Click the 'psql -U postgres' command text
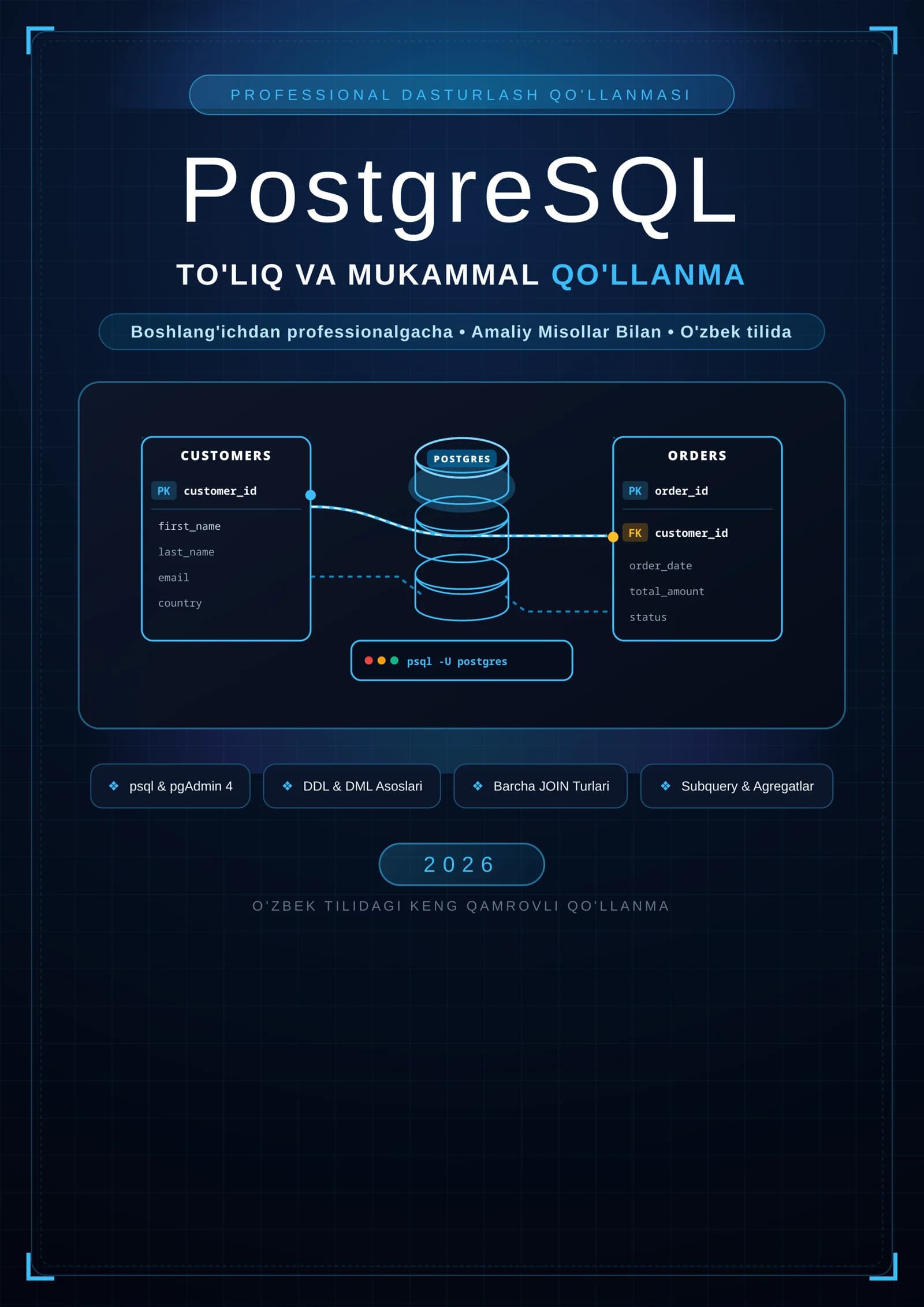The image size is (924, 1307). (x=457, y=661)
